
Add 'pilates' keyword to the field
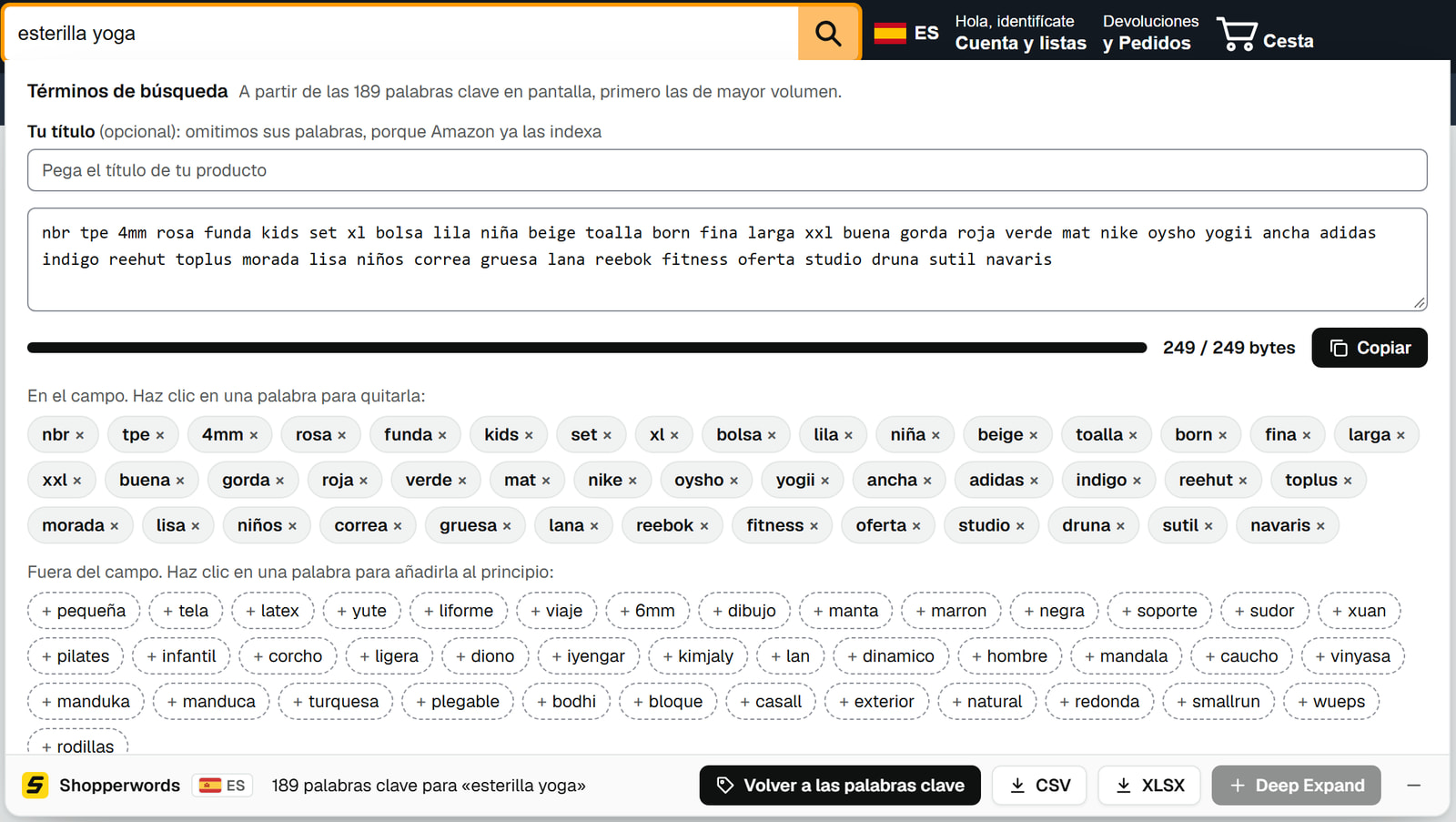76,656
